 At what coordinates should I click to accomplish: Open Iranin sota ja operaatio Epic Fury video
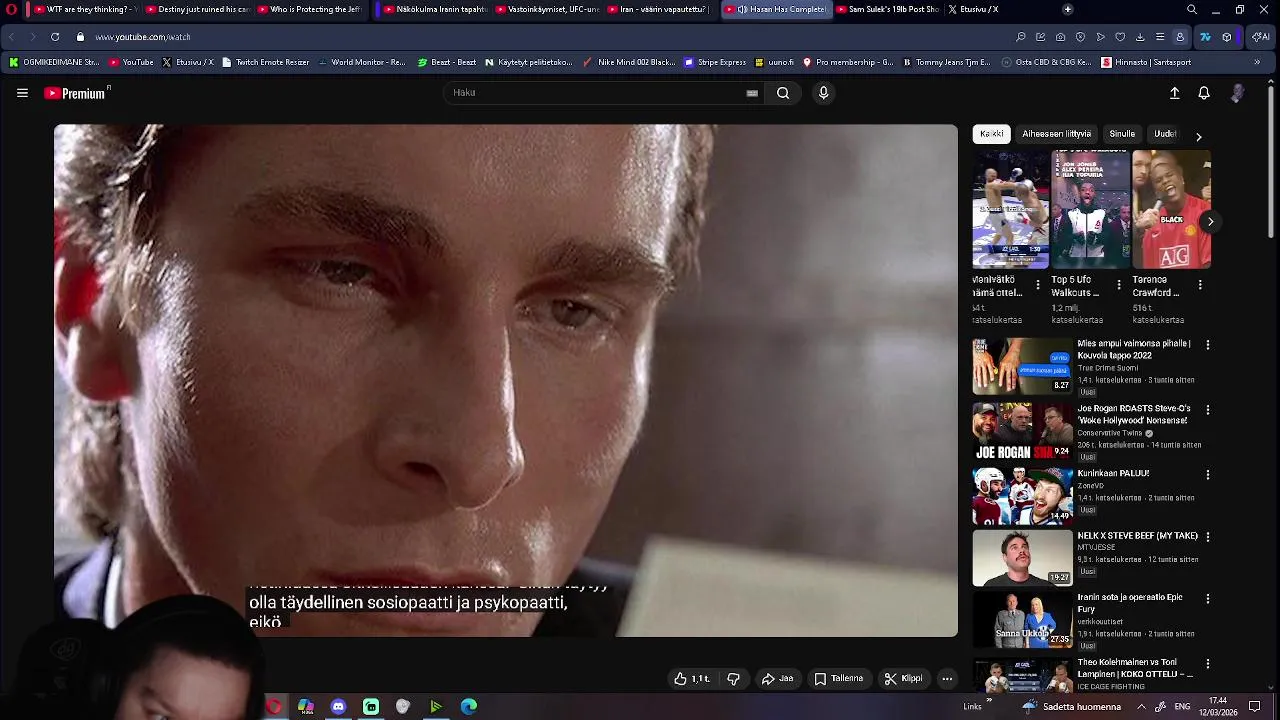pyautogui.click(x=1022, y=620)
